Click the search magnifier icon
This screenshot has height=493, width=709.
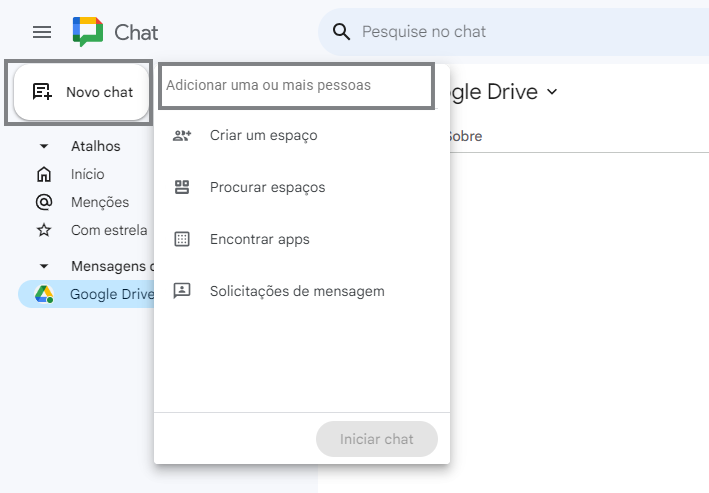pos(341,32)
